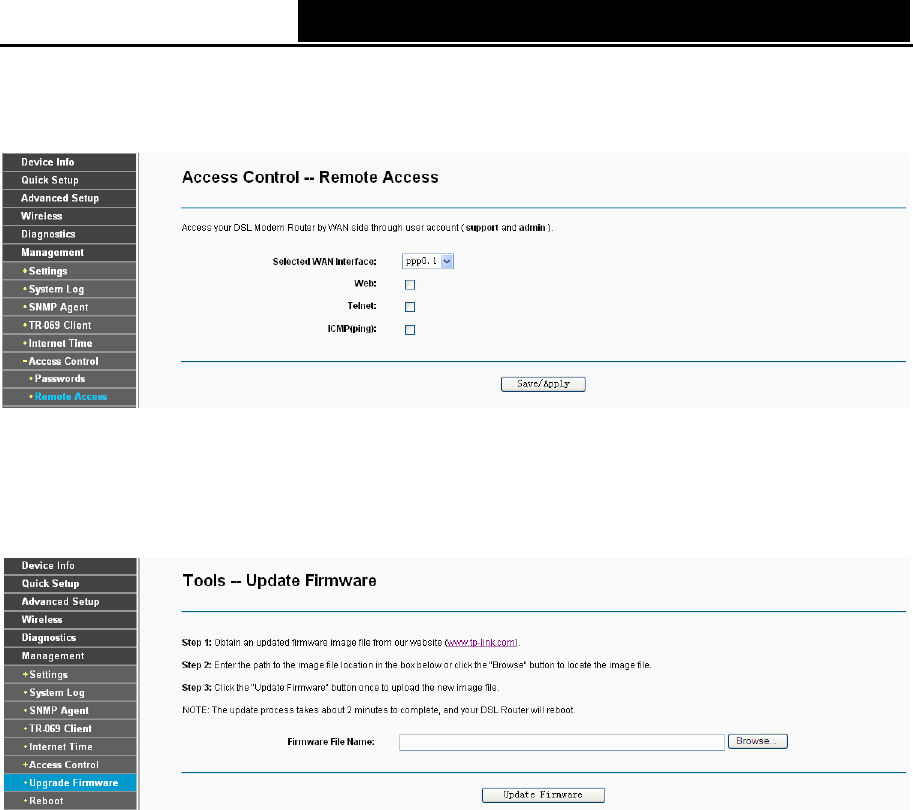
Task: Toggle the ICMP(ping) checkbox
Action: (410, 330)
